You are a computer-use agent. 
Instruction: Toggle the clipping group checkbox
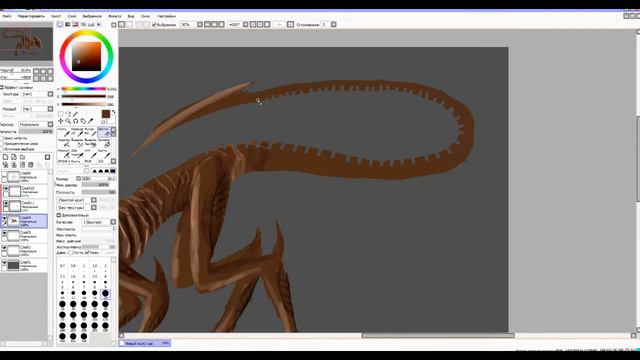pos(2,144)
